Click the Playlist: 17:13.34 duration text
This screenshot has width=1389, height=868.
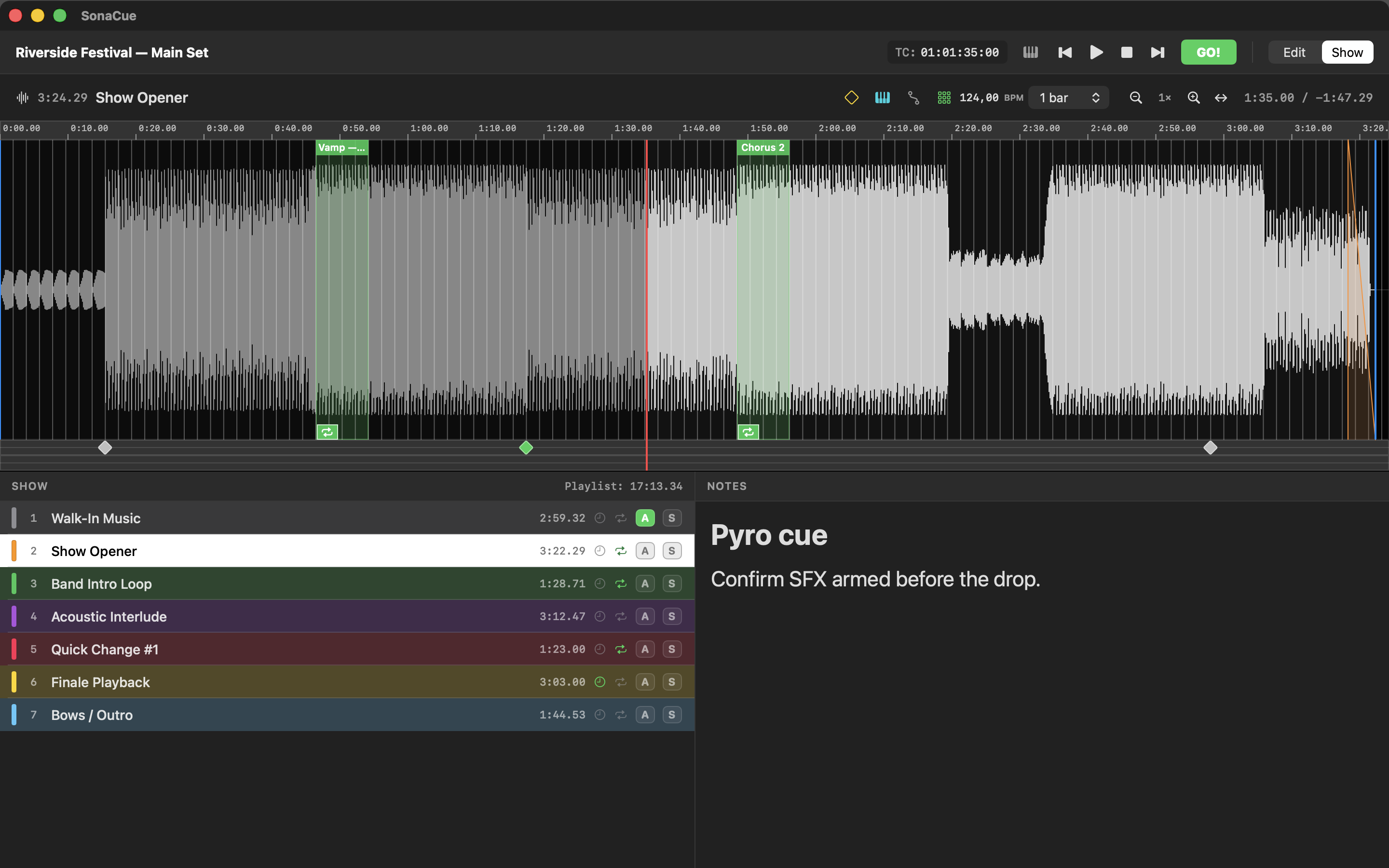(x=623, y=486)
